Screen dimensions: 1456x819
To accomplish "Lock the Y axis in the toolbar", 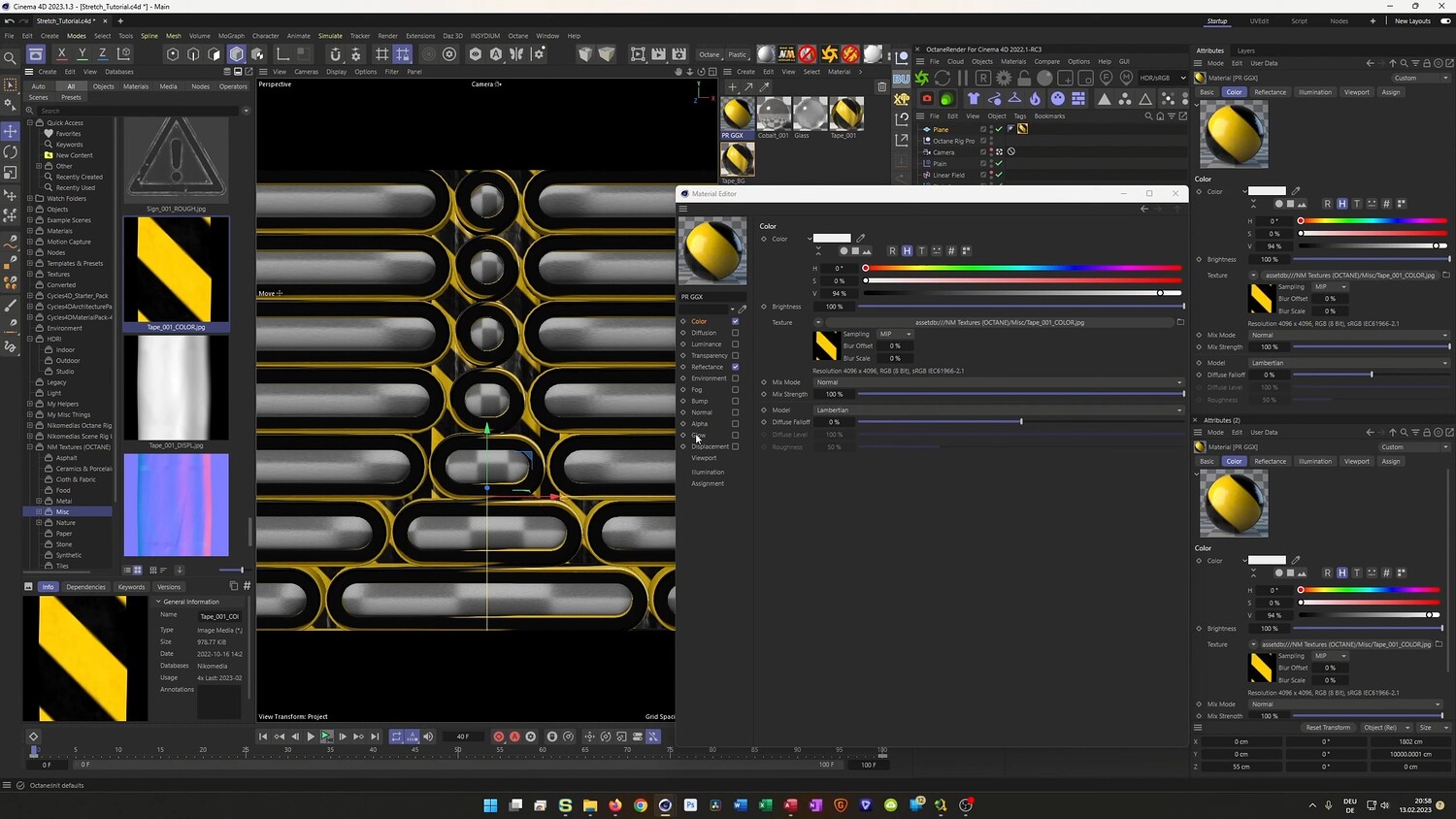I will tap(83, 54).
